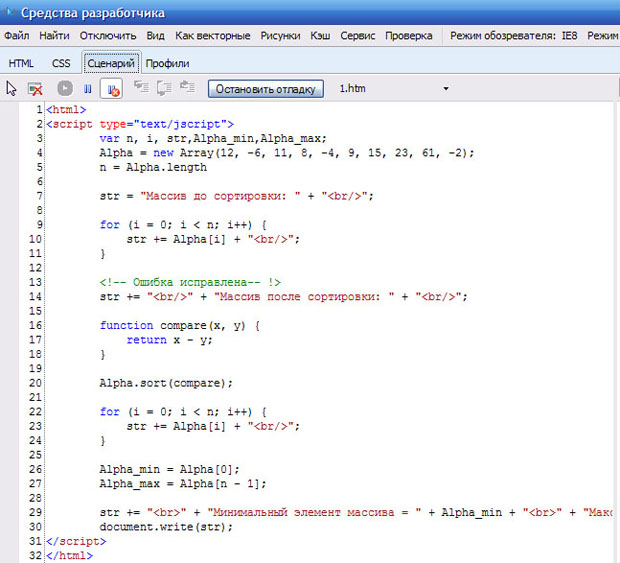This screenshot has height=563, width=620.
Task: Switch to the HTML tab
Action: coord(21,63)
